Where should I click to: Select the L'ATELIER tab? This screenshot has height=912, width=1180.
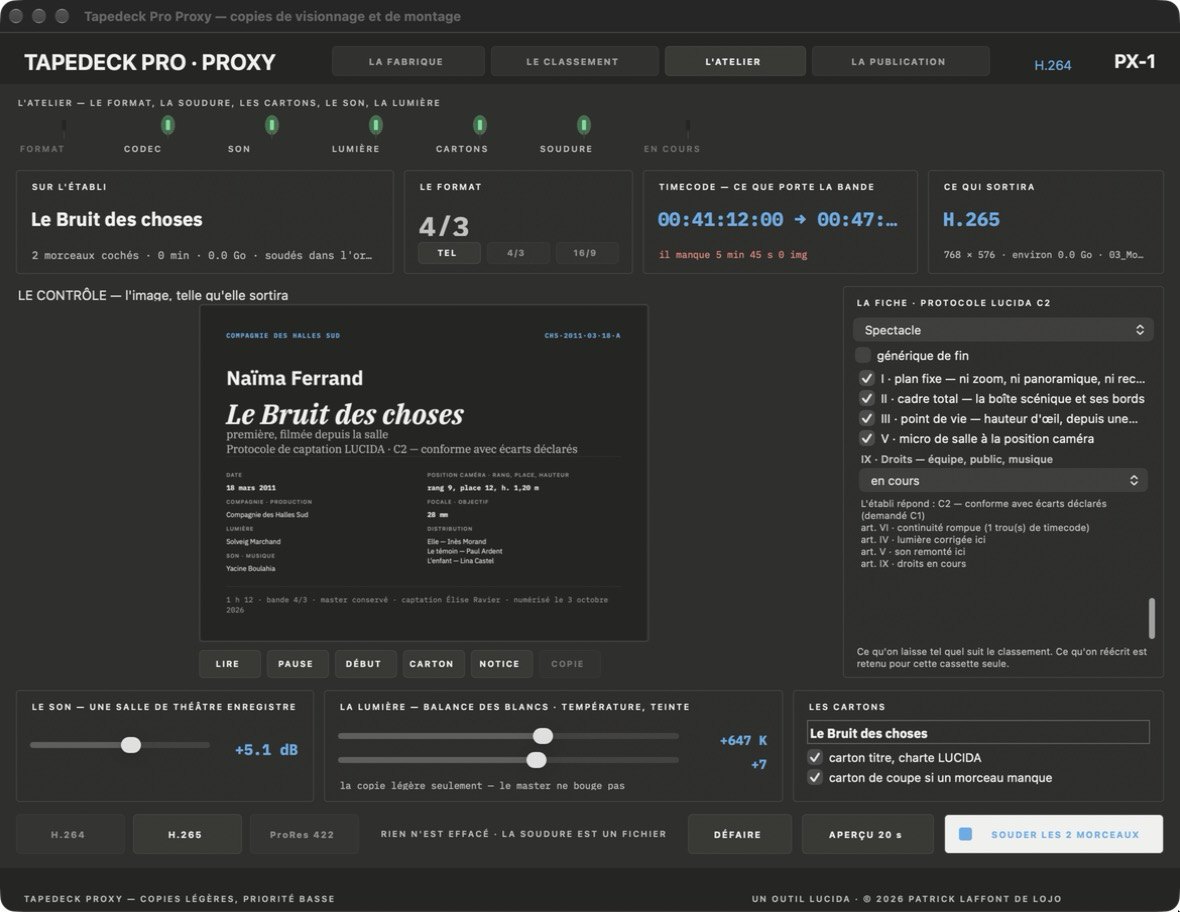(734, 62)
